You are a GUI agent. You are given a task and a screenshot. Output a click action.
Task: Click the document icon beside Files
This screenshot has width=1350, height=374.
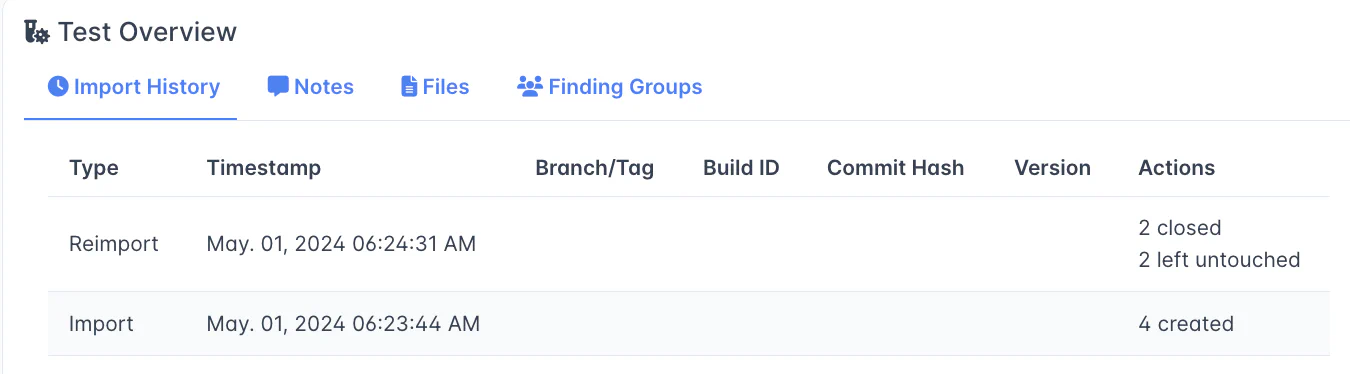pos(409,87)
